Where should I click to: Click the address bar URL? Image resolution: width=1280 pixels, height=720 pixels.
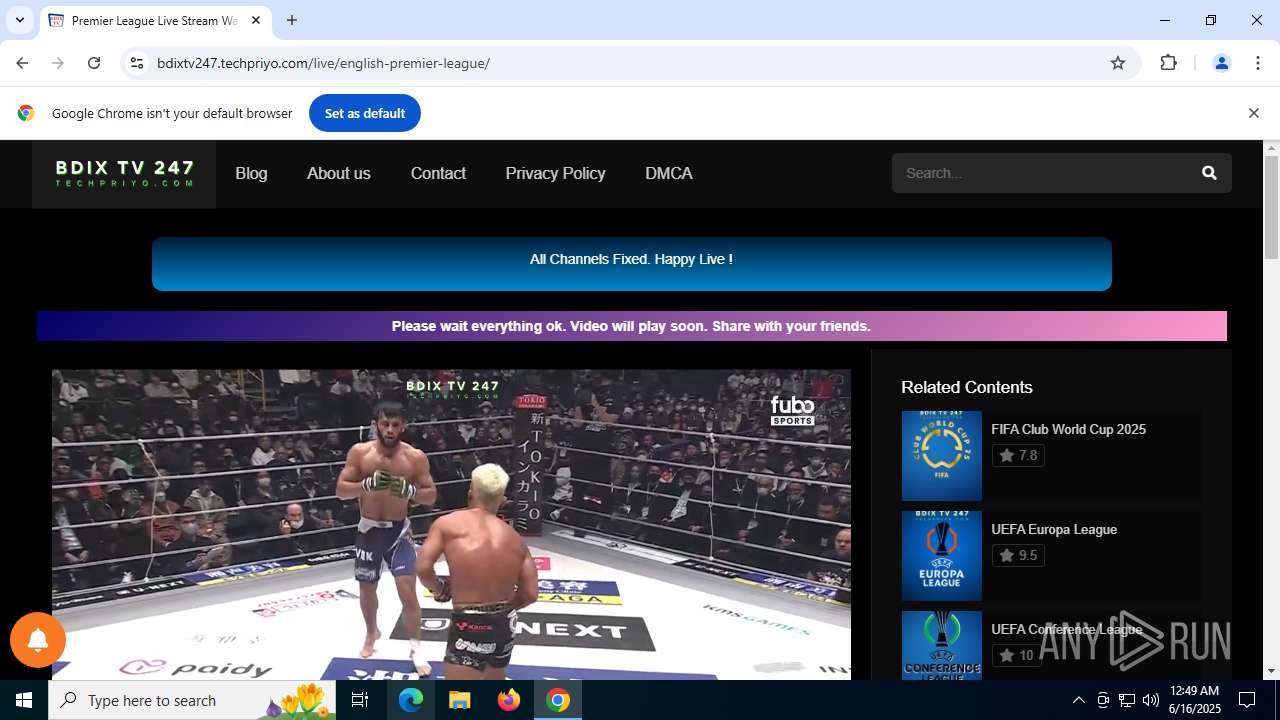323,63
